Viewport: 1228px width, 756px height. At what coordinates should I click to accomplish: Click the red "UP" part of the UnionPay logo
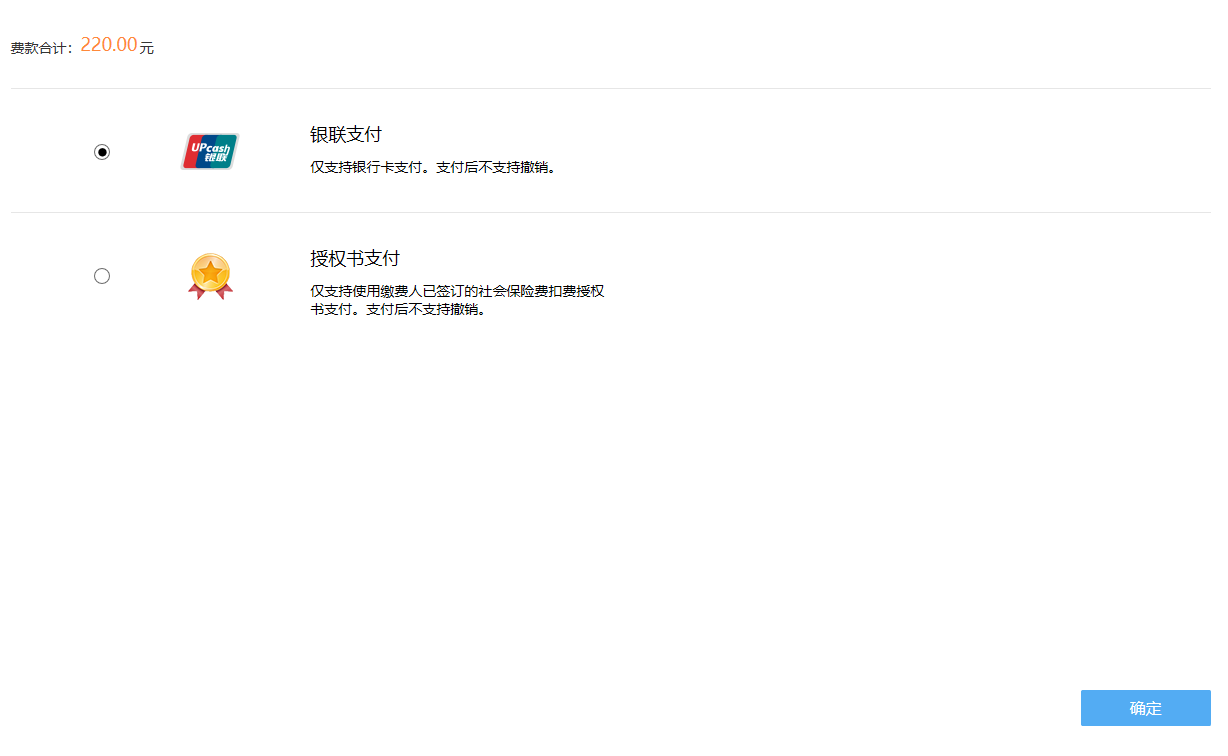[x=195, y=152]
